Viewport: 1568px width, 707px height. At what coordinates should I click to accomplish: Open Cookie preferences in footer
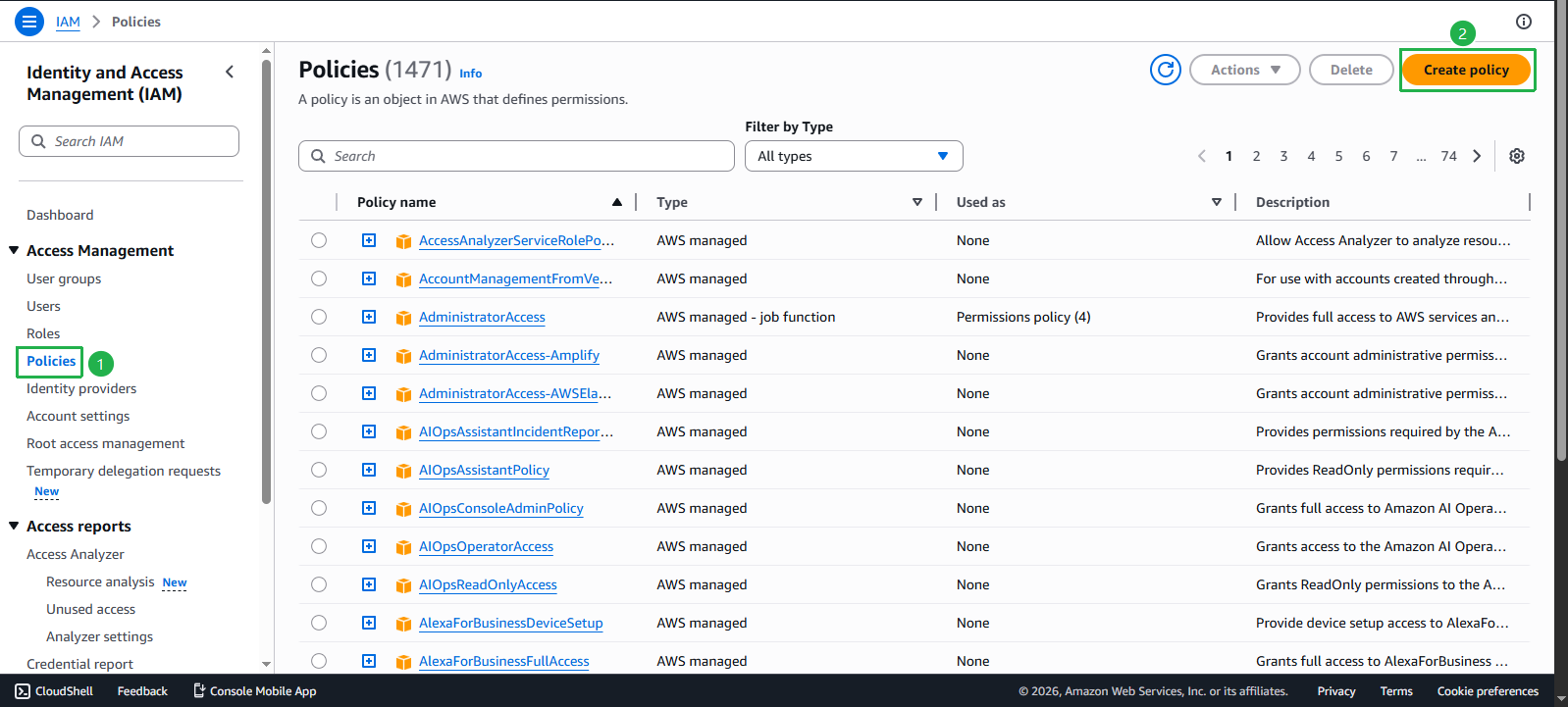tap(1488, 691)
